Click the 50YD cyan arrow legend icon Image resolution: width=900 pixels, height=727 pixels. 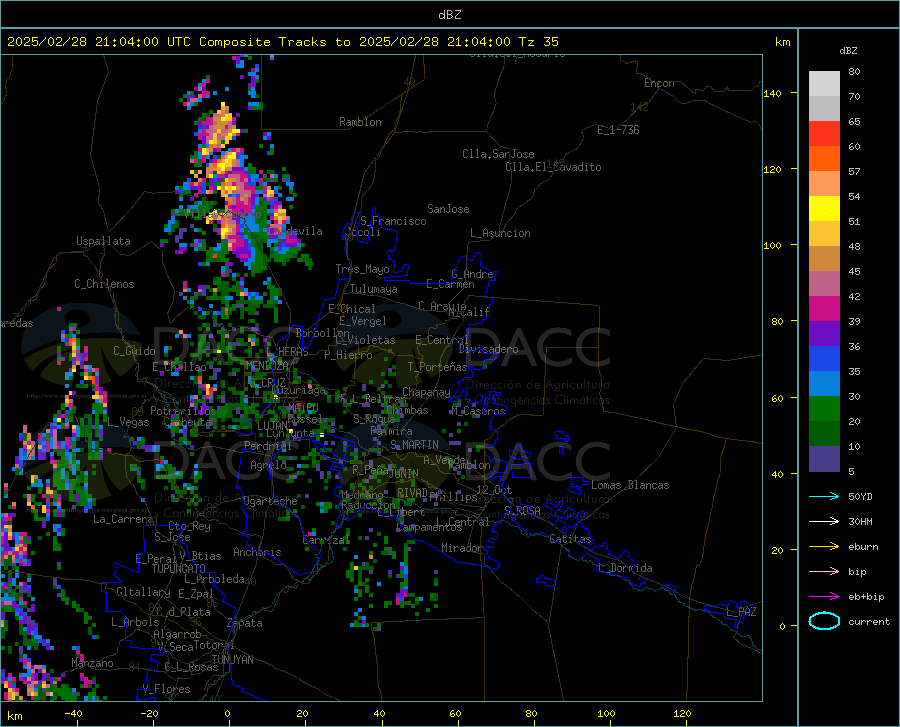(x=824, y=496)
